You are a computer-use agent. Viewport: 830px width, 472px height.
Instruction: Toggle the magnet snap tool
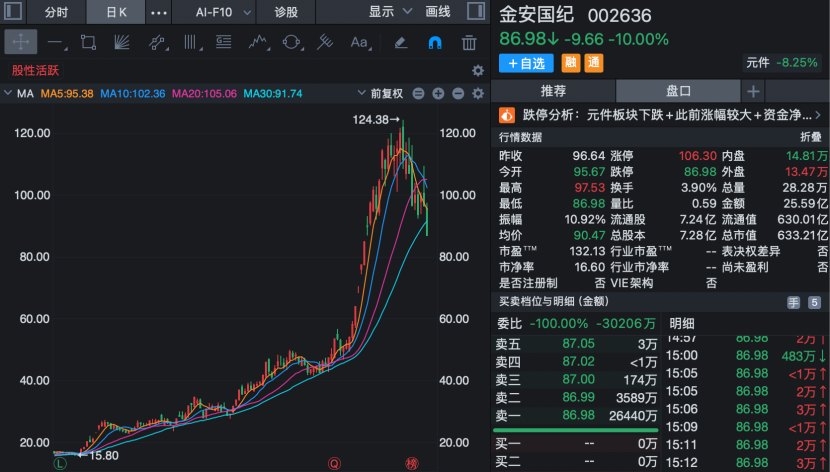pos(435,42)
